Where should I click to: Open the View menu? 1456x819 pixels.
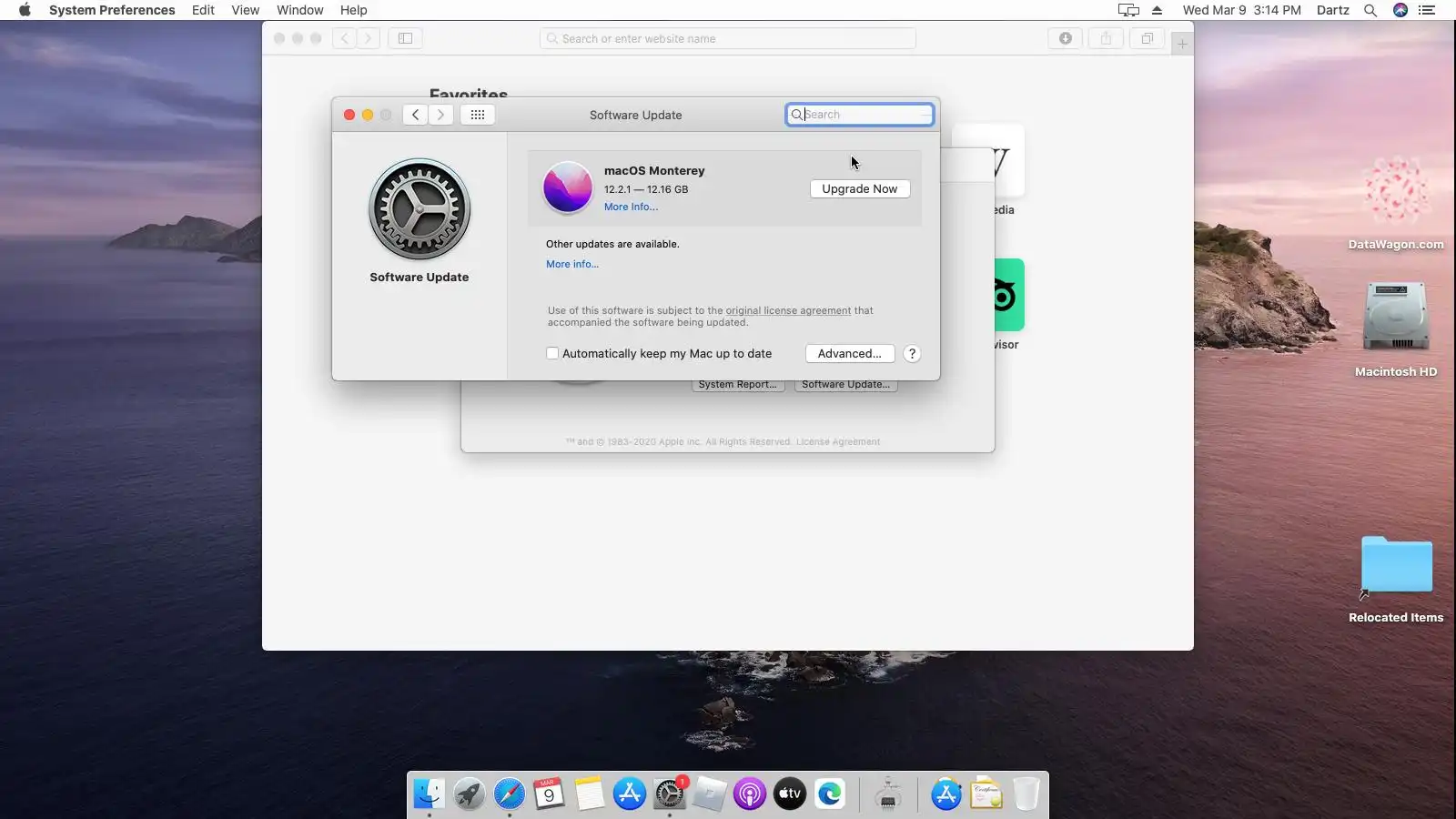pos(245,10)
